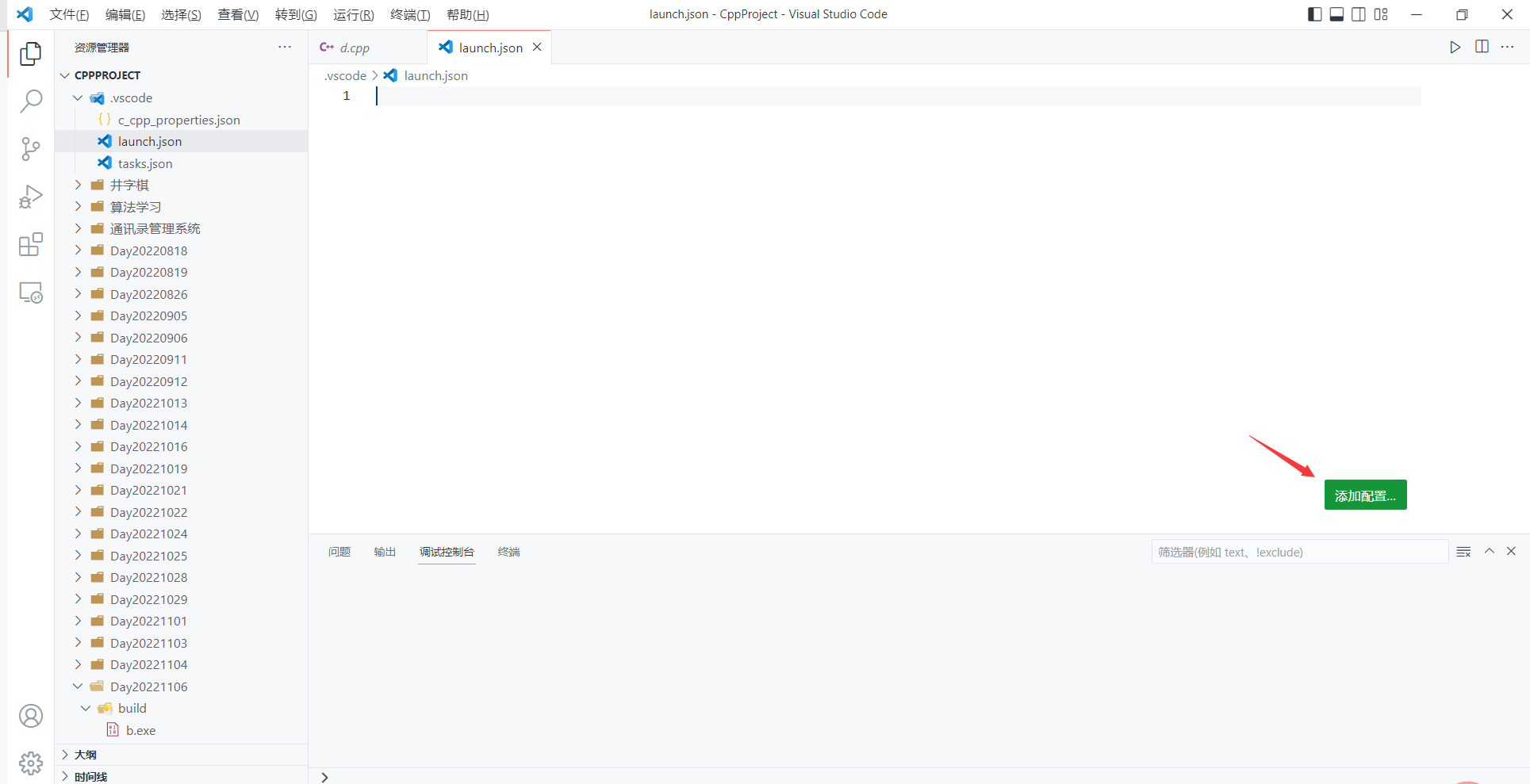
Task: Open the 帮助(H) menu
Action: 467,14
